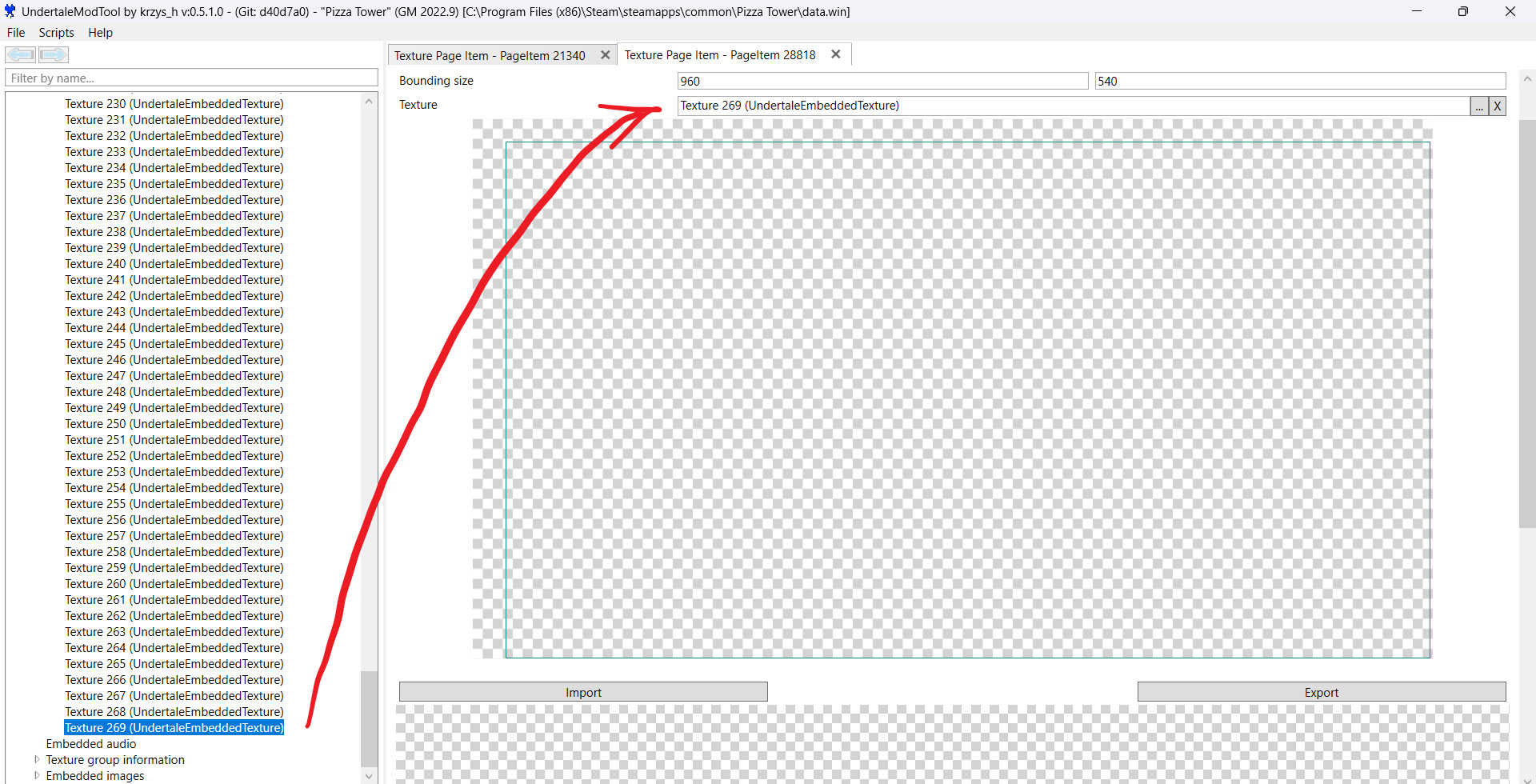This screenshot has width=1536, height=784.
Task: Clear the Texture reference with X button
Action: point(1497,106)
